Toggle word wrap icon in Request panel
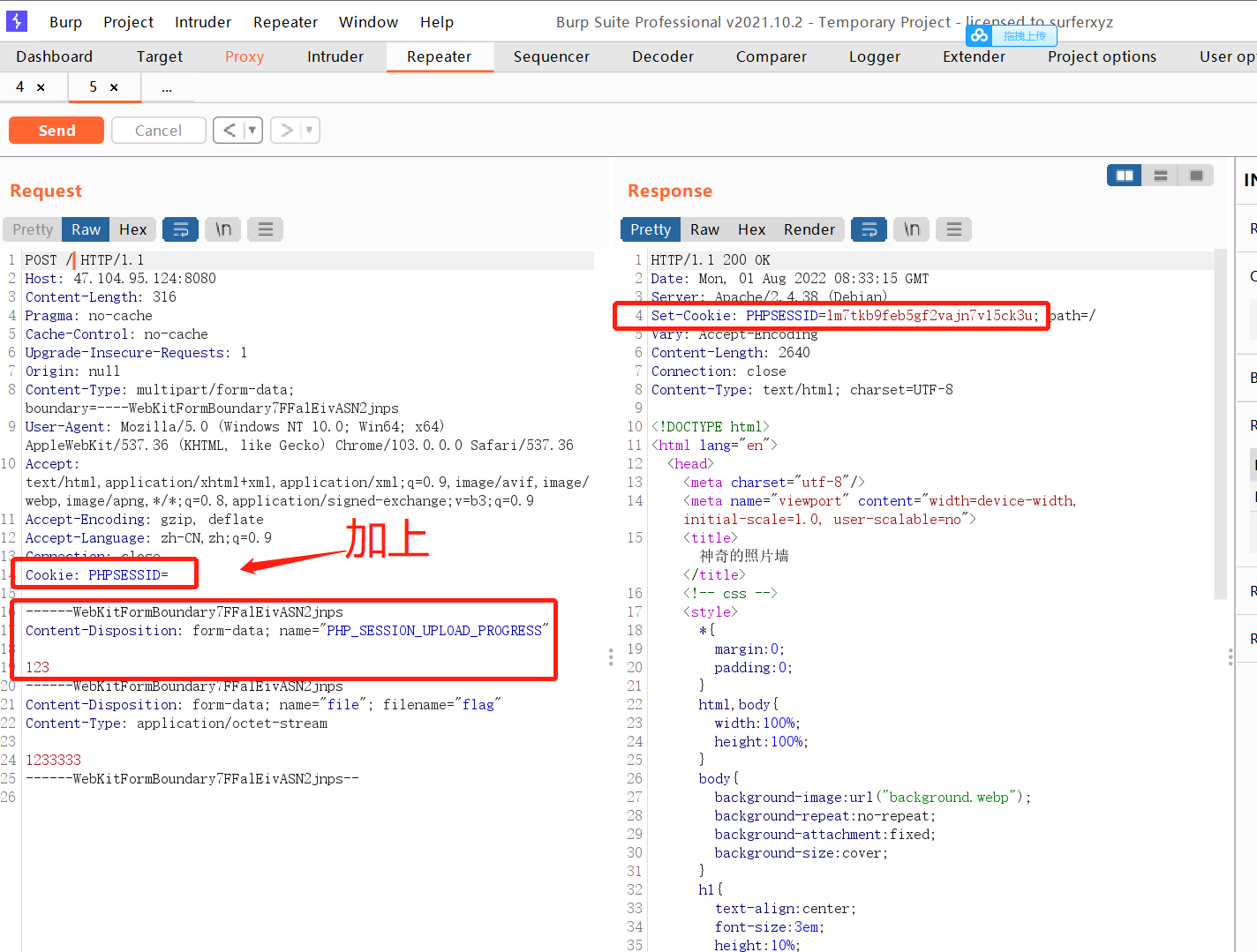1257x952 pixels. click(x=180, y=229)
